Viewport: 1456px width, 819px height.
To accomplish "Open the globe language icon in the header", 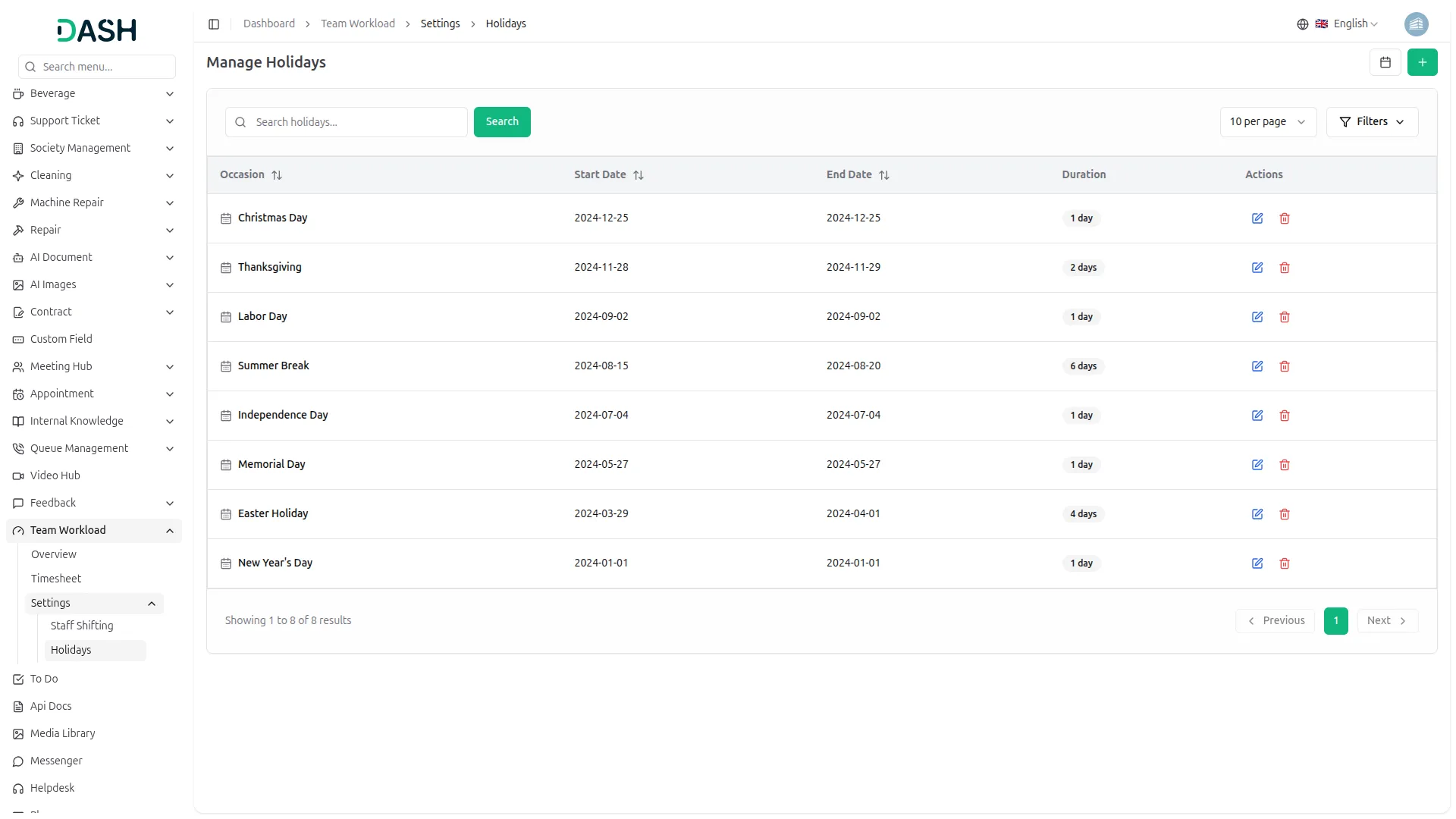I will pyautogui.click(x=1302, y=24).
